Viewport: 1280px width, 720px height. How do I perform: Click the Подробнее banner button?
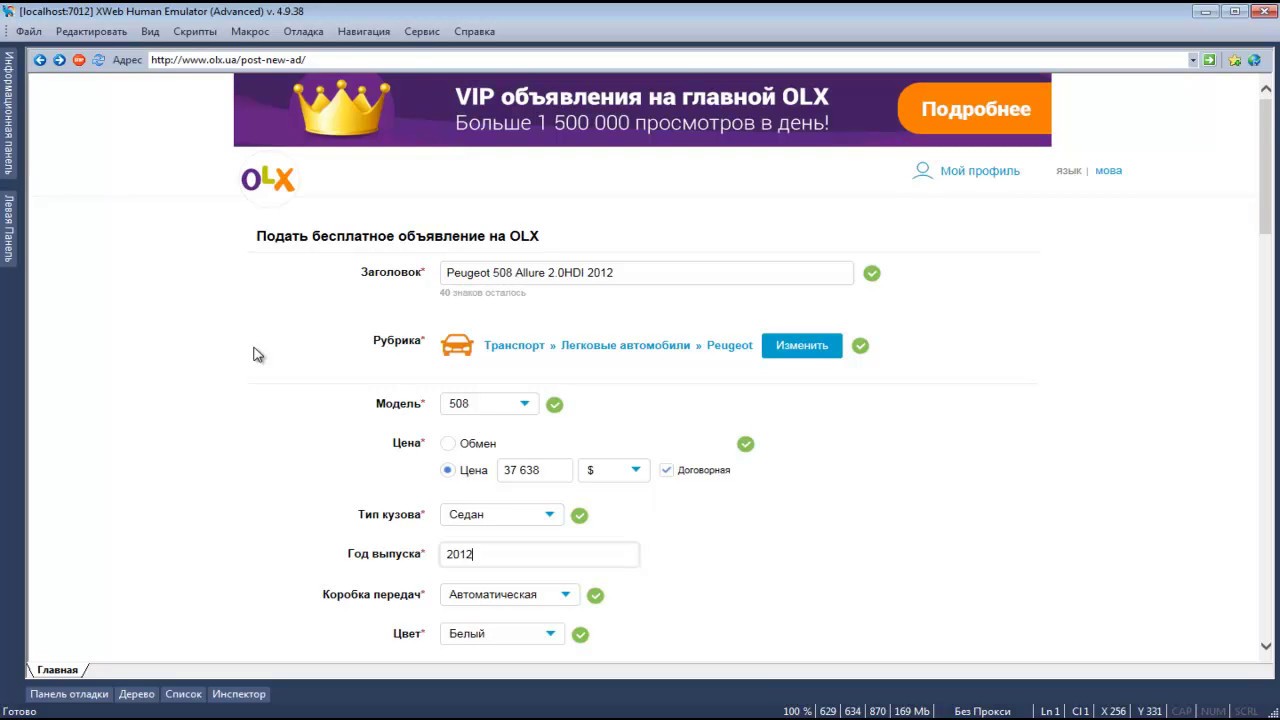975,109
